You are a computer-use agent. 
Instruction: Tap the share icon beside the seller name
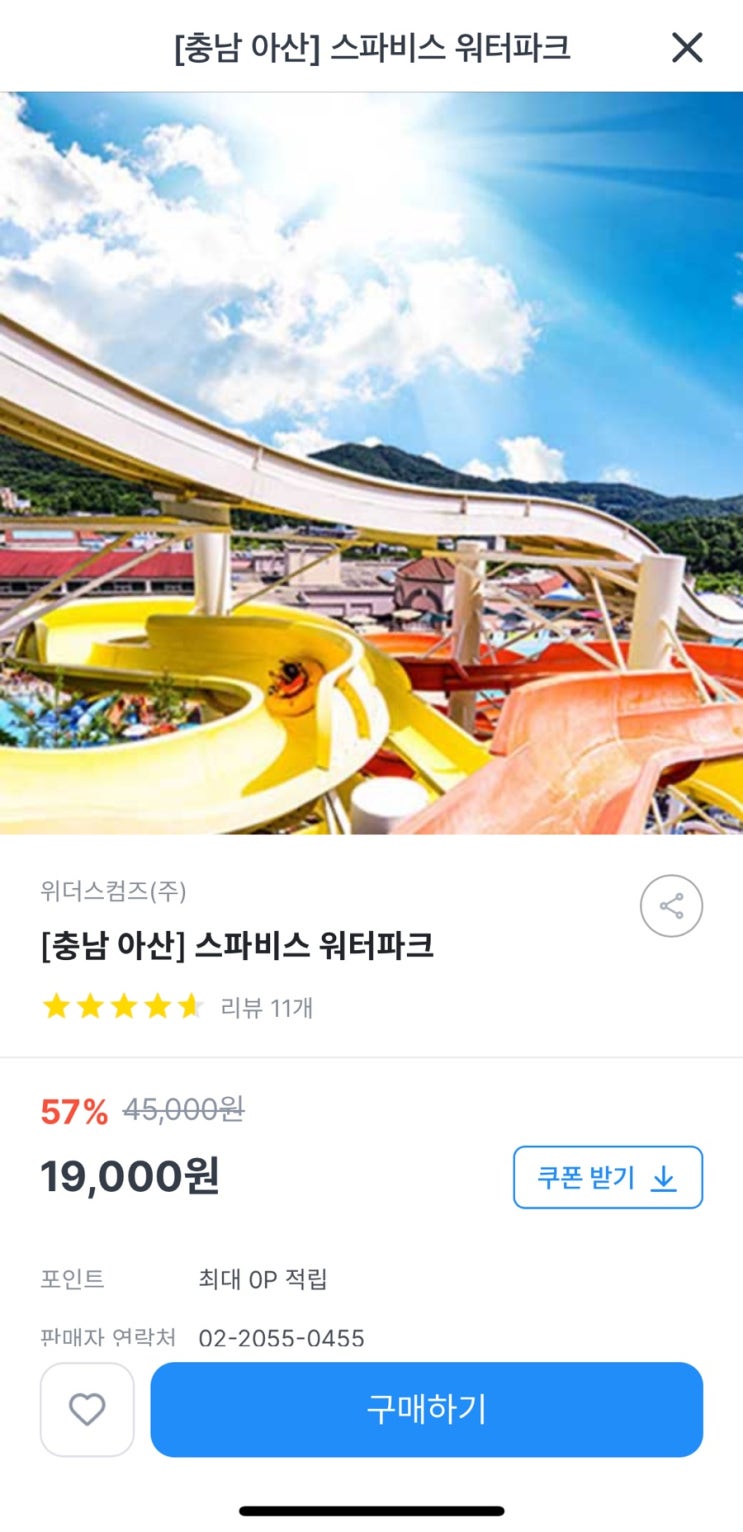pos(671,906)
